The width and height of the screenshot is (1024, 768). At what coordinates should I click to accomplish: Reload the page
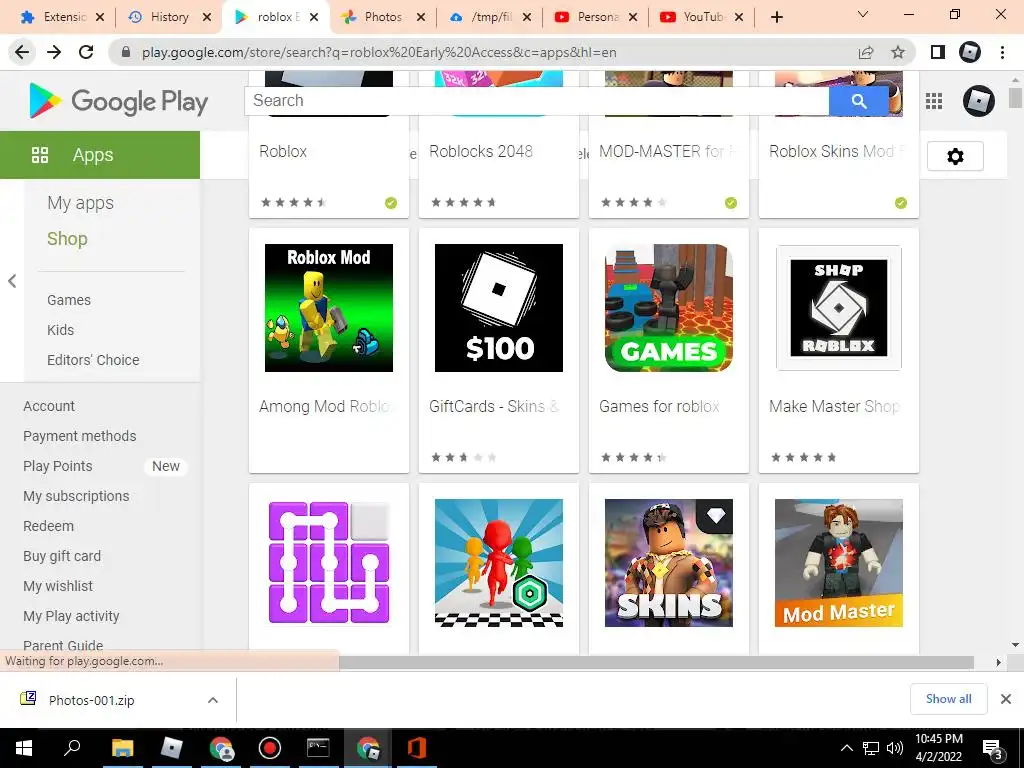point(86,52)
